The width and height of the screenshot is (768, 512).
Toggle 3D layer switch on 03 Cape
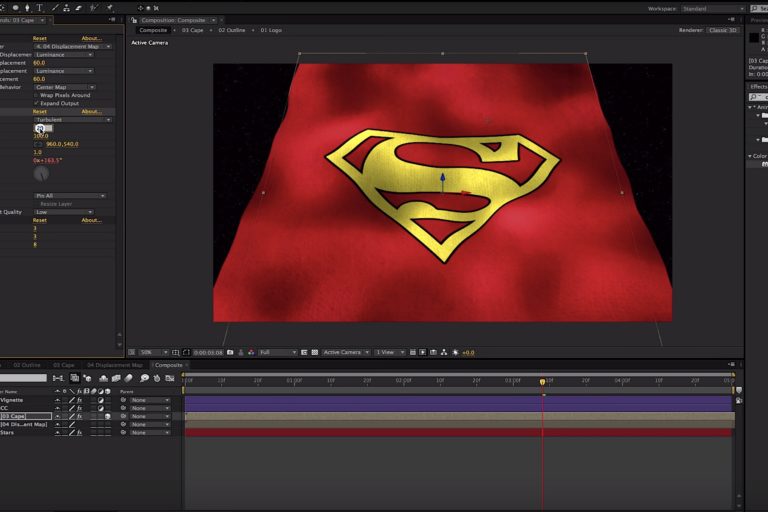(x=108, y=416)
